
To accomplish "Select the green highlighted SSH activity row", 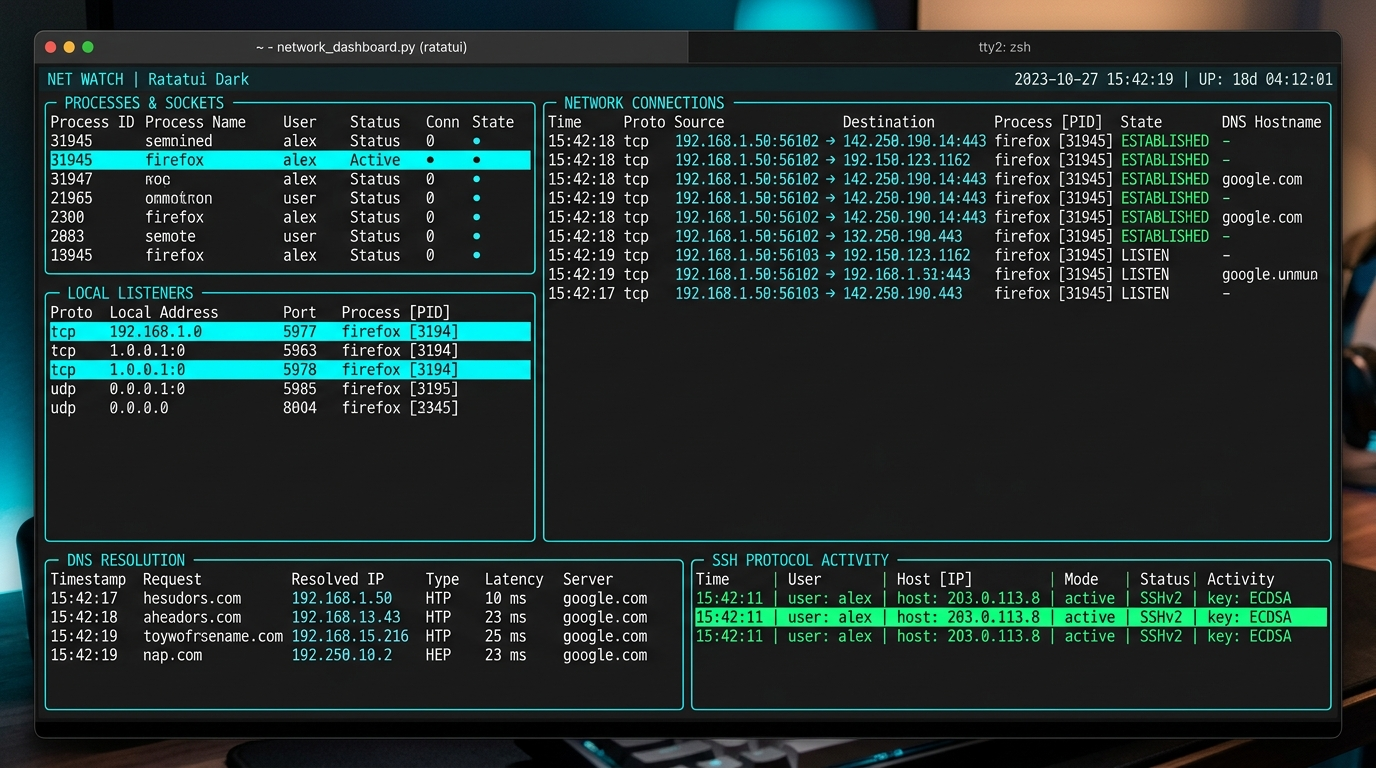I will pyautogui.click(x=1011, y=617).
